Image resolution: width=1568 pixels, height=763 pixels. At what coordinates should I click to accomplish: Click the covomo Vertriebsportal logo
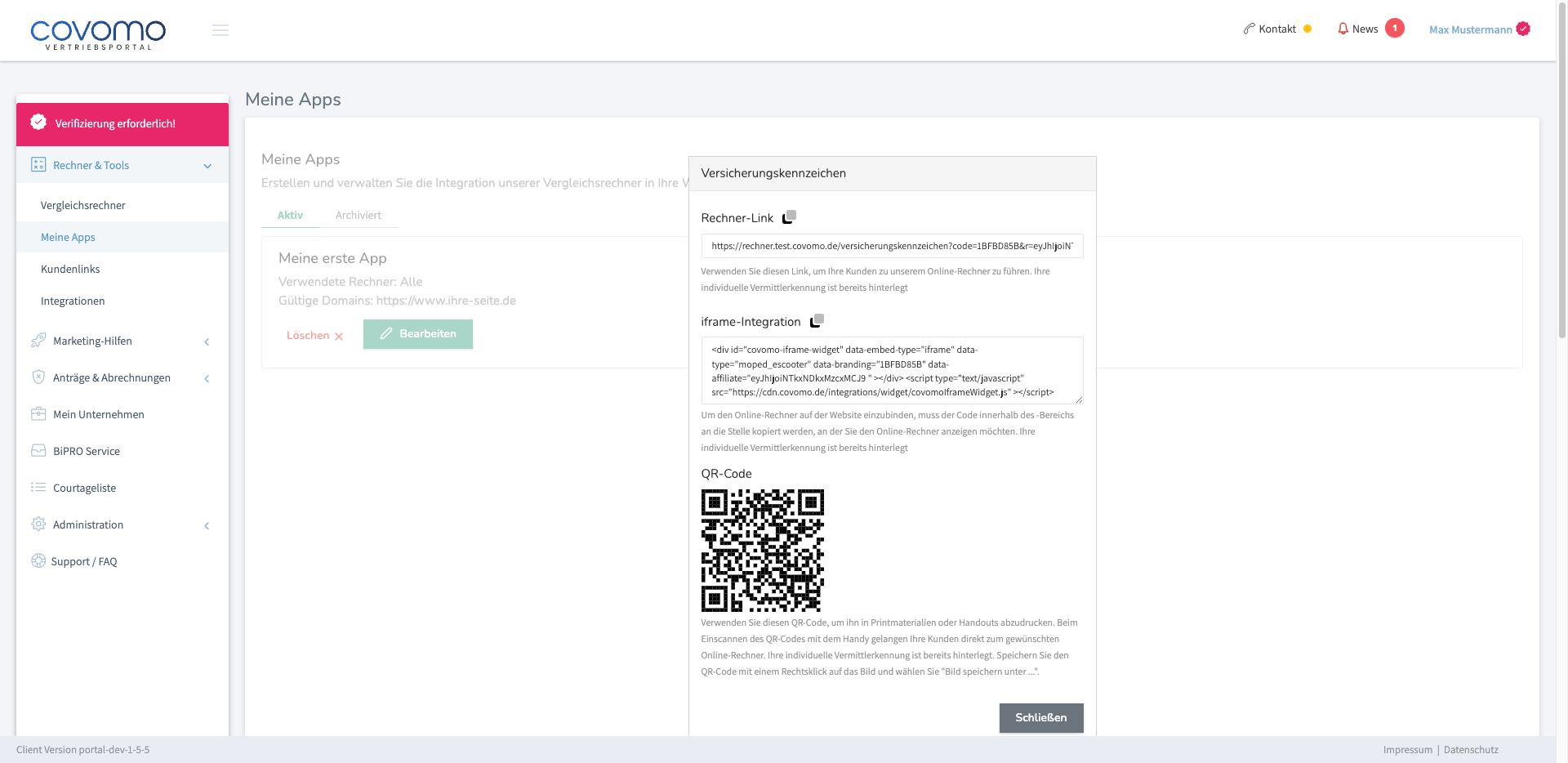[x=98, y=34]
